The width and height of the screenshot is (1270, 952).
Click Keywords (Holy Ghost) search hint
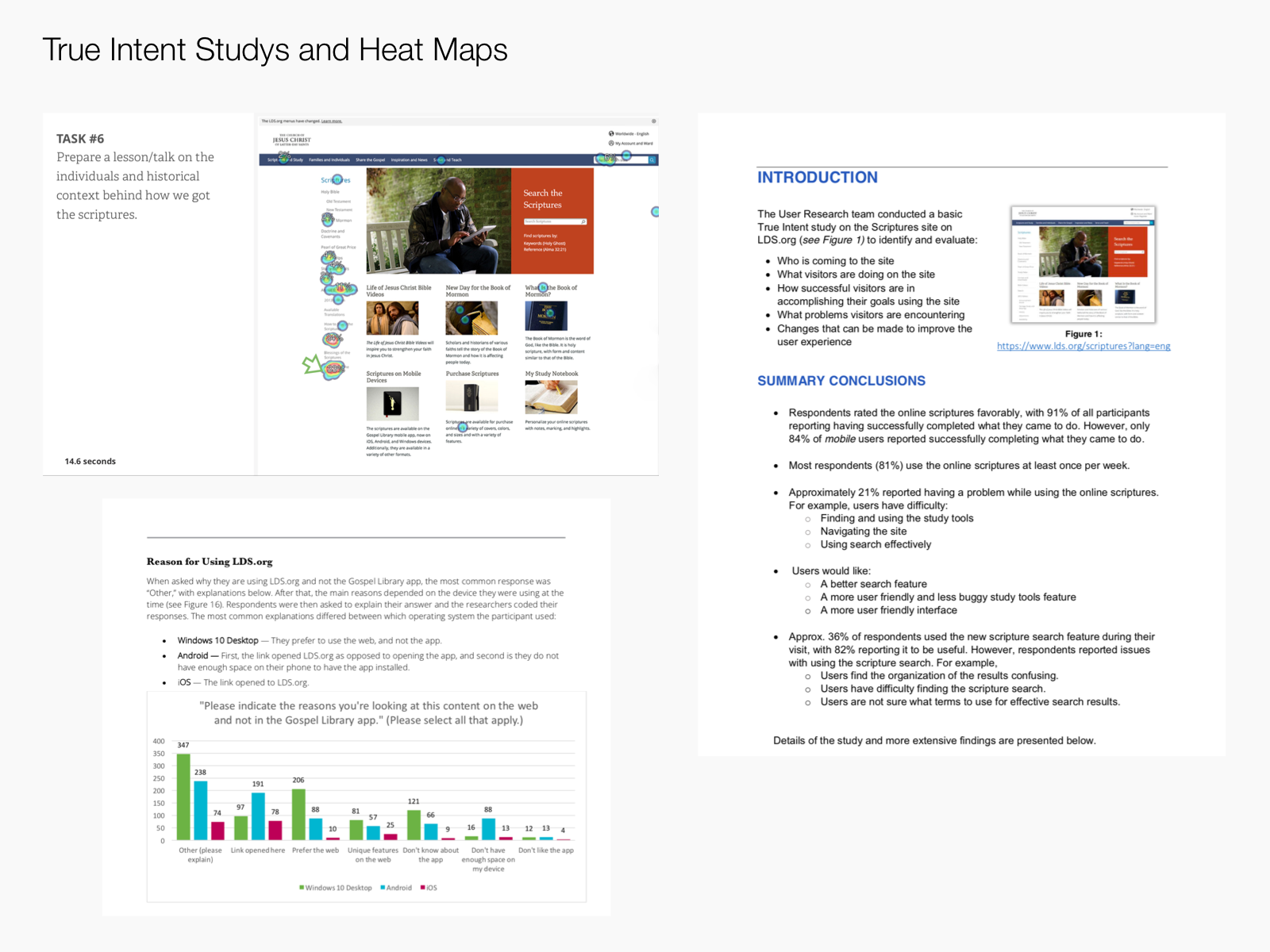(545, 244)
